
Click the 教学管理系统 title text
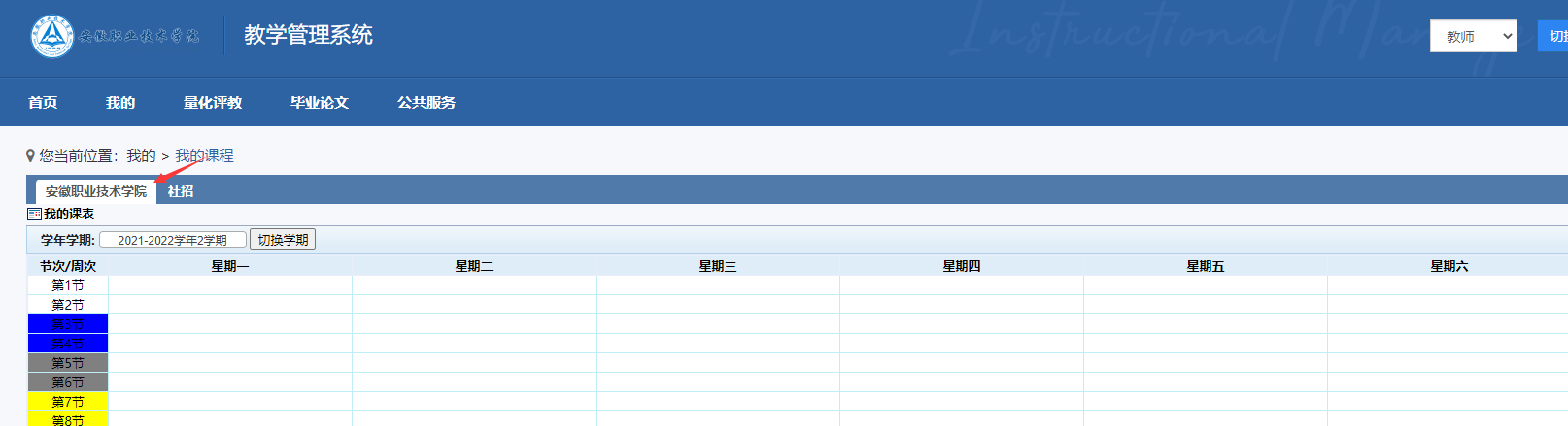tap(308, 36)
